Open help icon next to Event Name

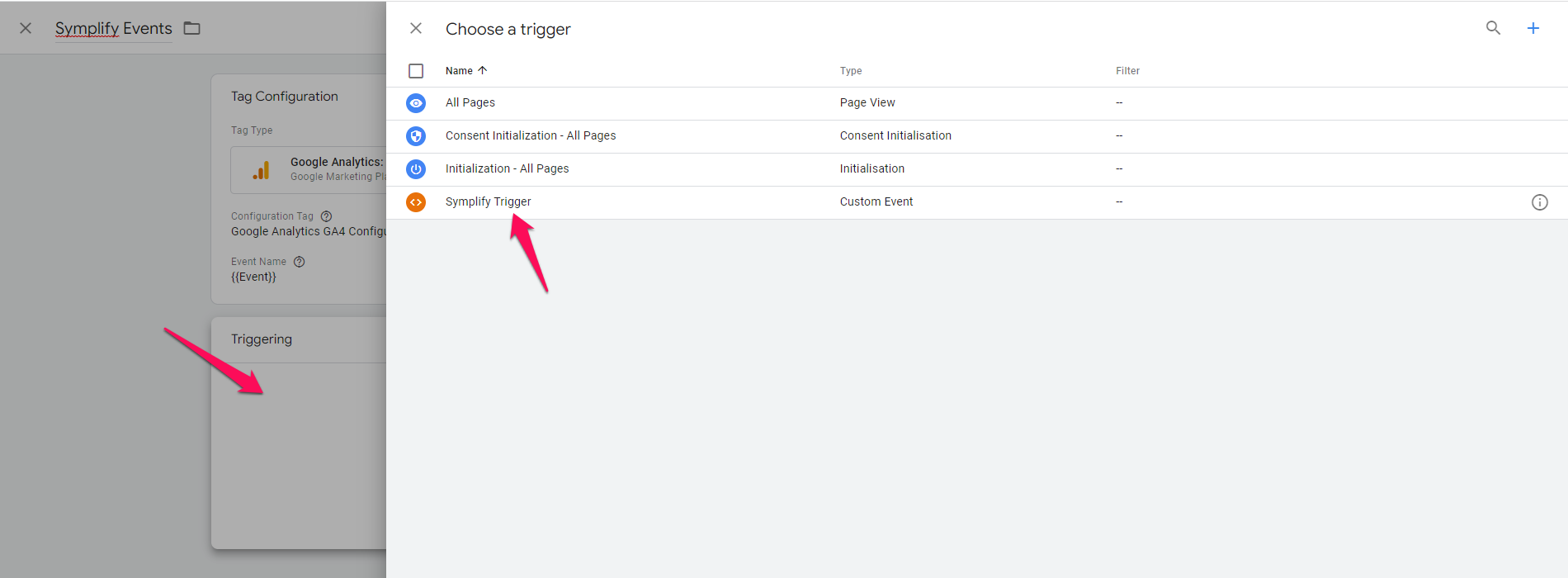300,262
